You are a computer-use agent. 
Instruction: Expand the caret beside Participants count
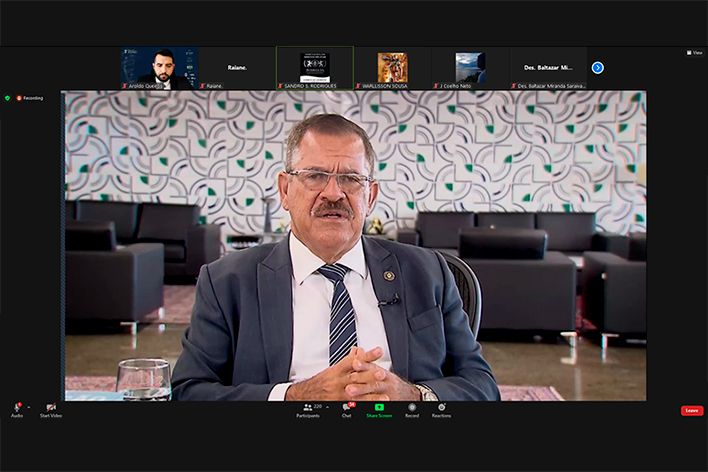(327, 407)
